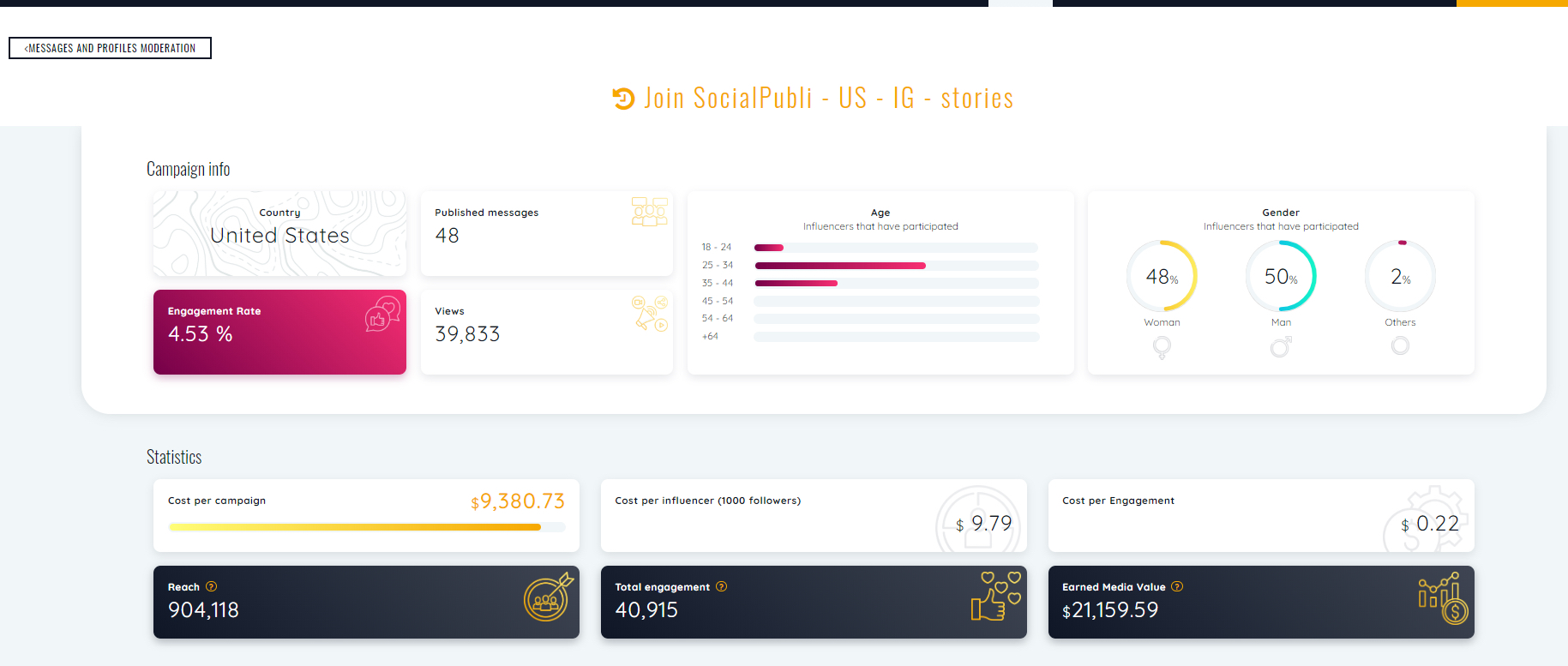Click the Messages and Profiles Moderation back button
The height and width of the screenshot is (666, 1568).
110,48
